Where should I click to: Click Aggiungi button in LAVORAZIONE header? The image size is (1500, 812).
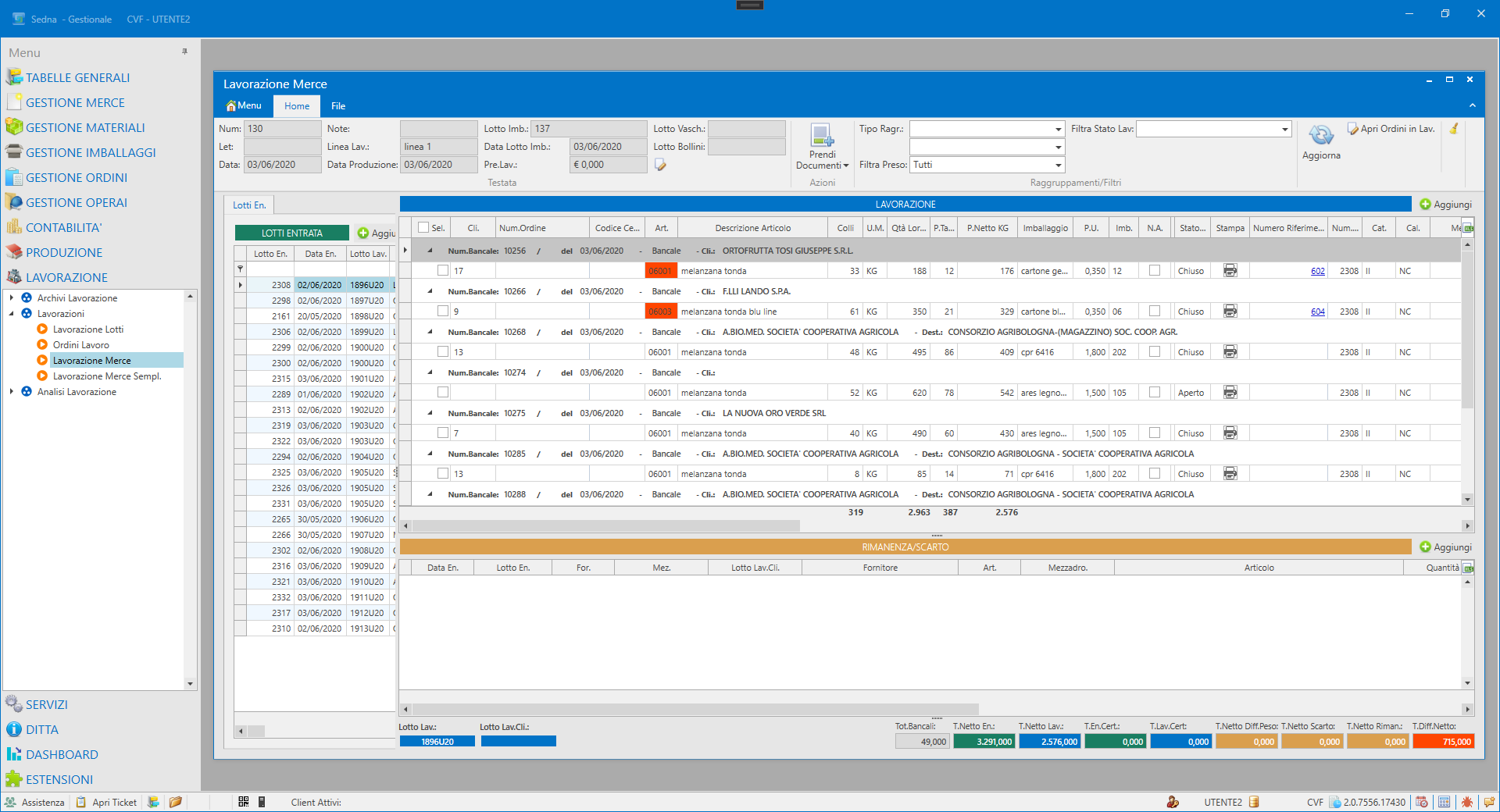1445,204
